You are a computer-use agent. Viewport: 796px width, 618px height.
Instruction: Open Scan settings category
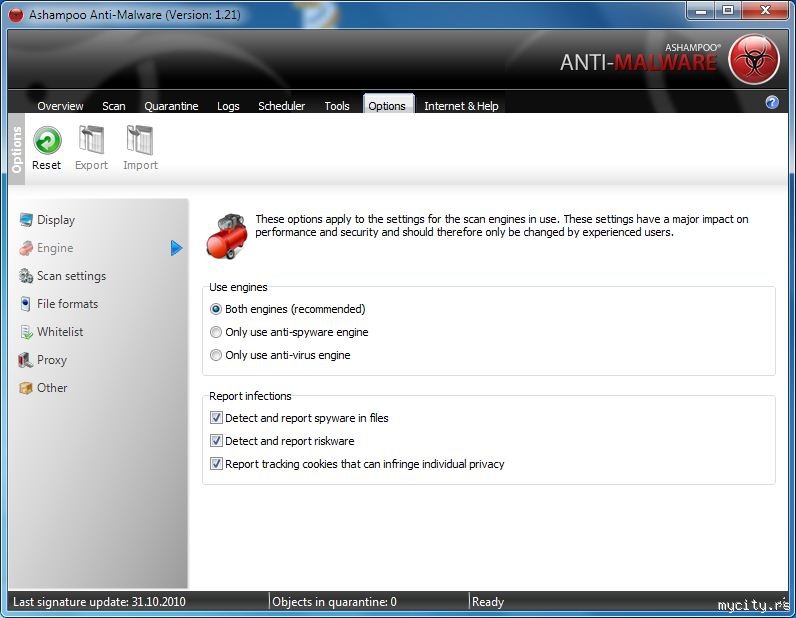click(x=71, y=276)
